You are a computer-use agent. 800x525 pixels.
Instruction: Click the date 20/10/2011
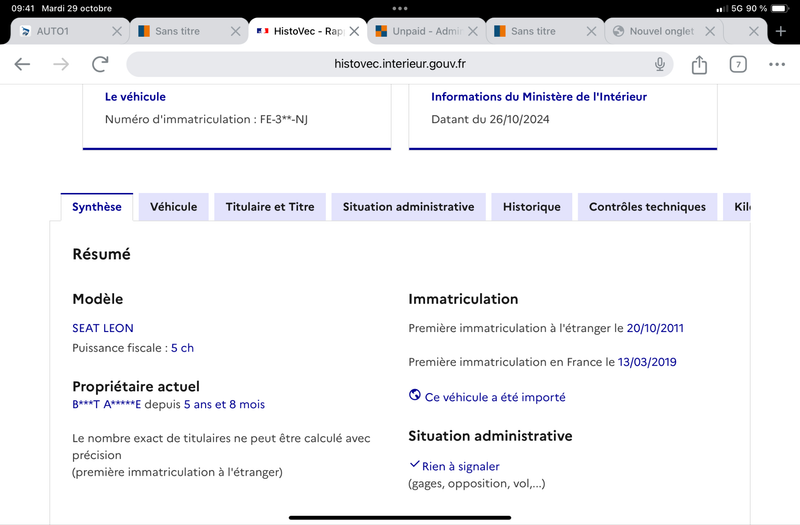[x=655, y=328]
